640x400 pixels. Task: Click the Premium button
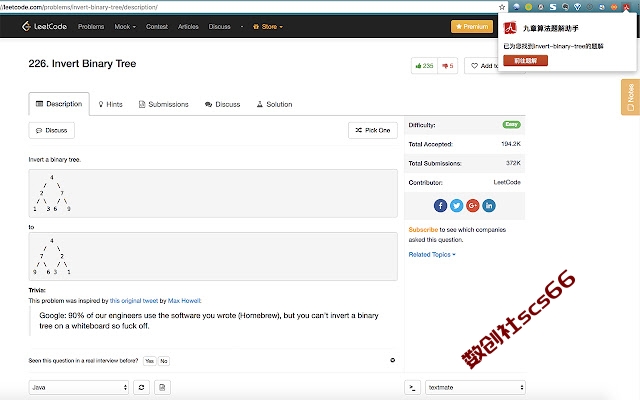(472, 27)
